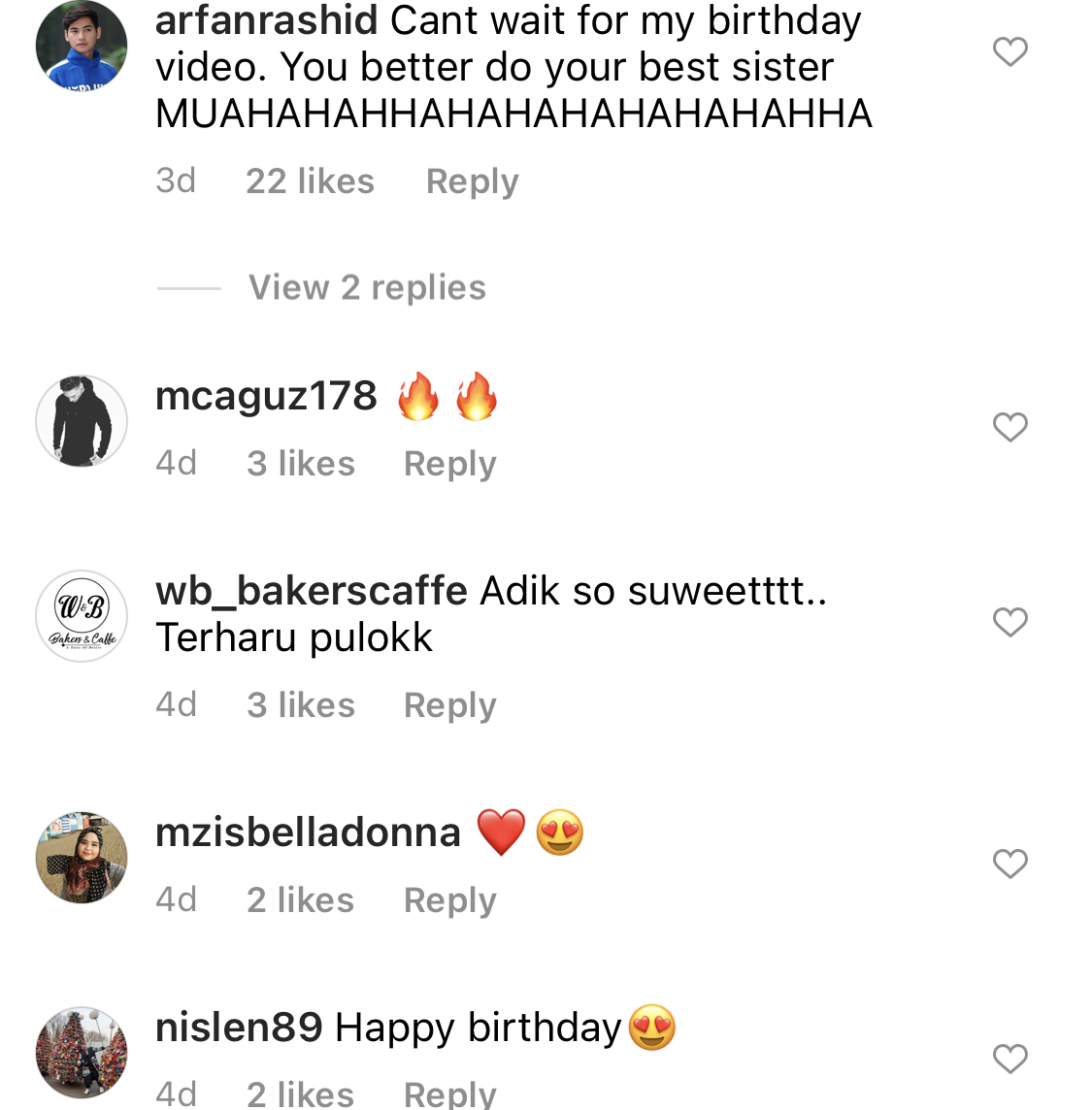Open mcaguz178's profile avatar
Image resolution: width=1092 pixels, height=1110 pixels.
tap(82, 421)
